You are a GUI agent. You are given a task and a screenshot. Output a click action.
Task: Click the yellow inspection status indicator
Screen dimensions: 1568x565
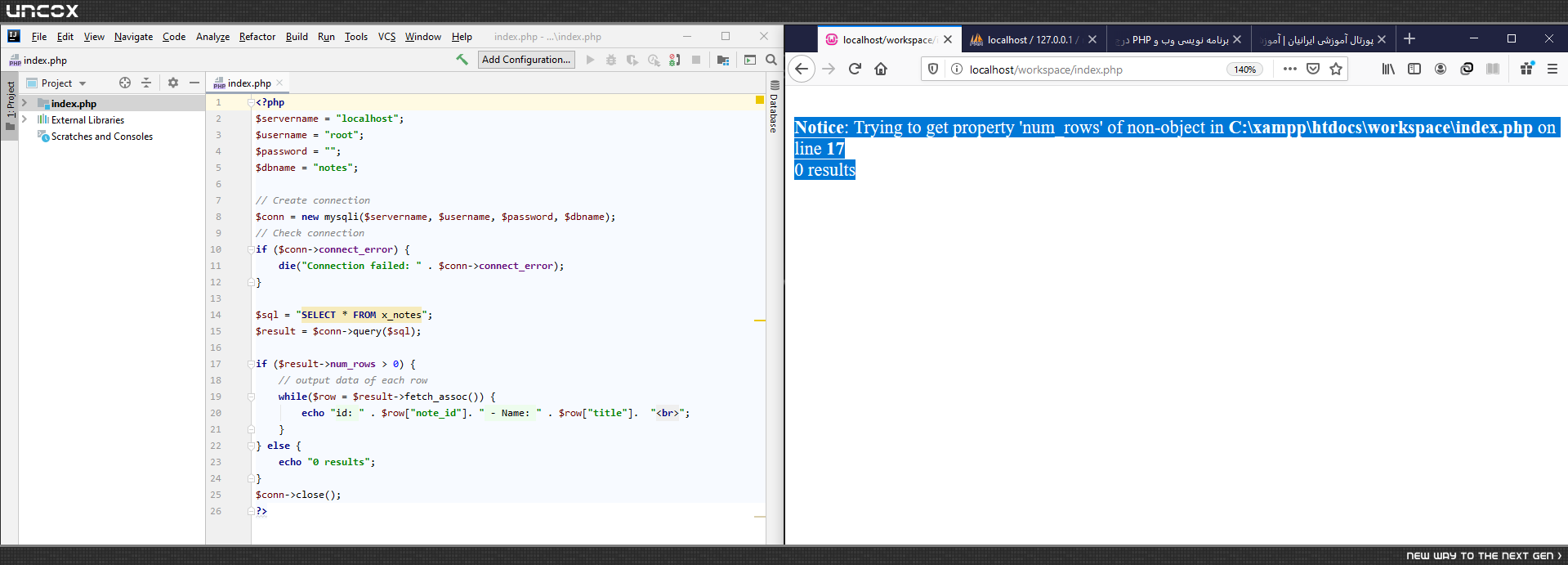[x=760, y=100]
